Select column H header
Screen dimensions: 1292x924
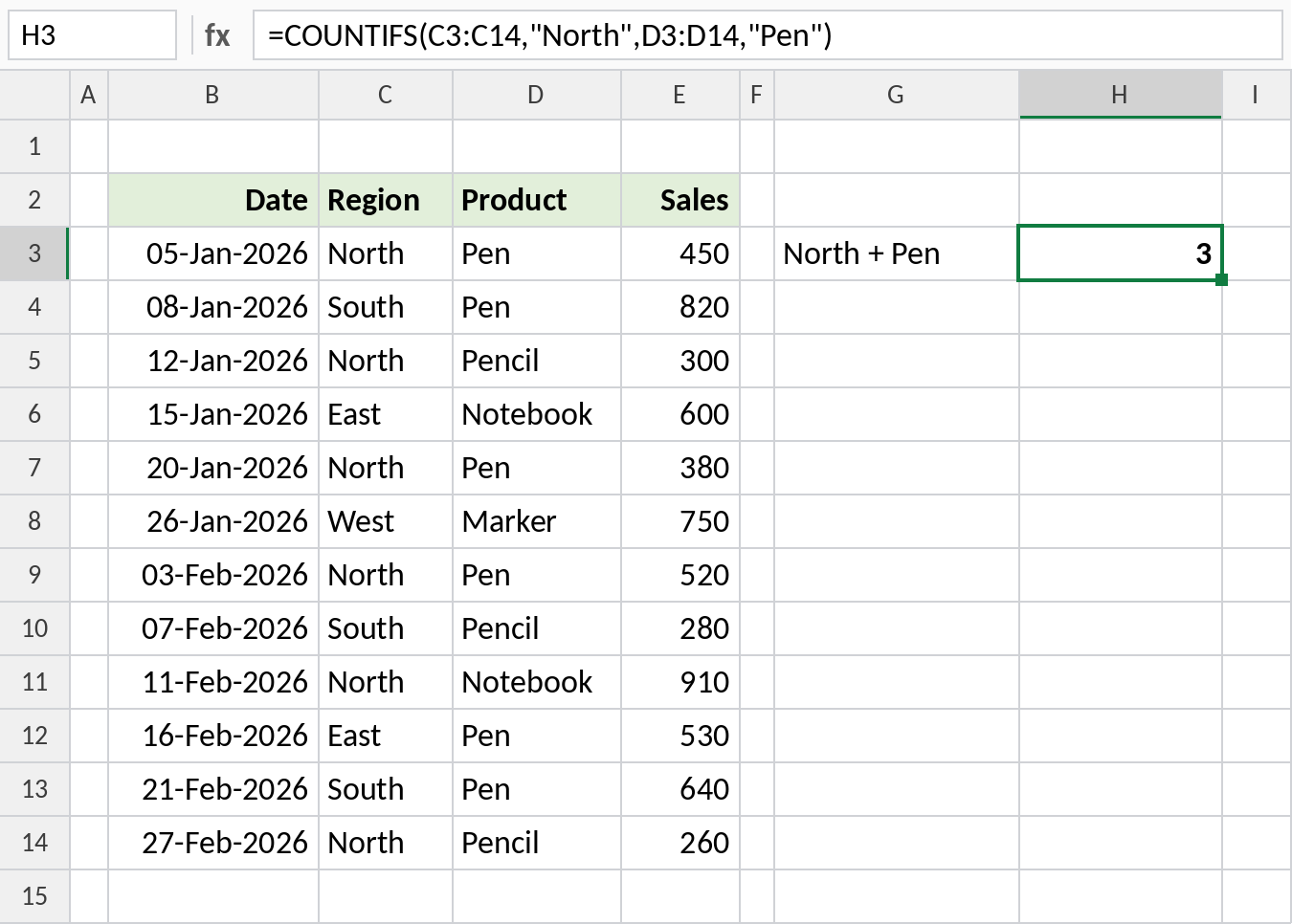(1120, 95)
